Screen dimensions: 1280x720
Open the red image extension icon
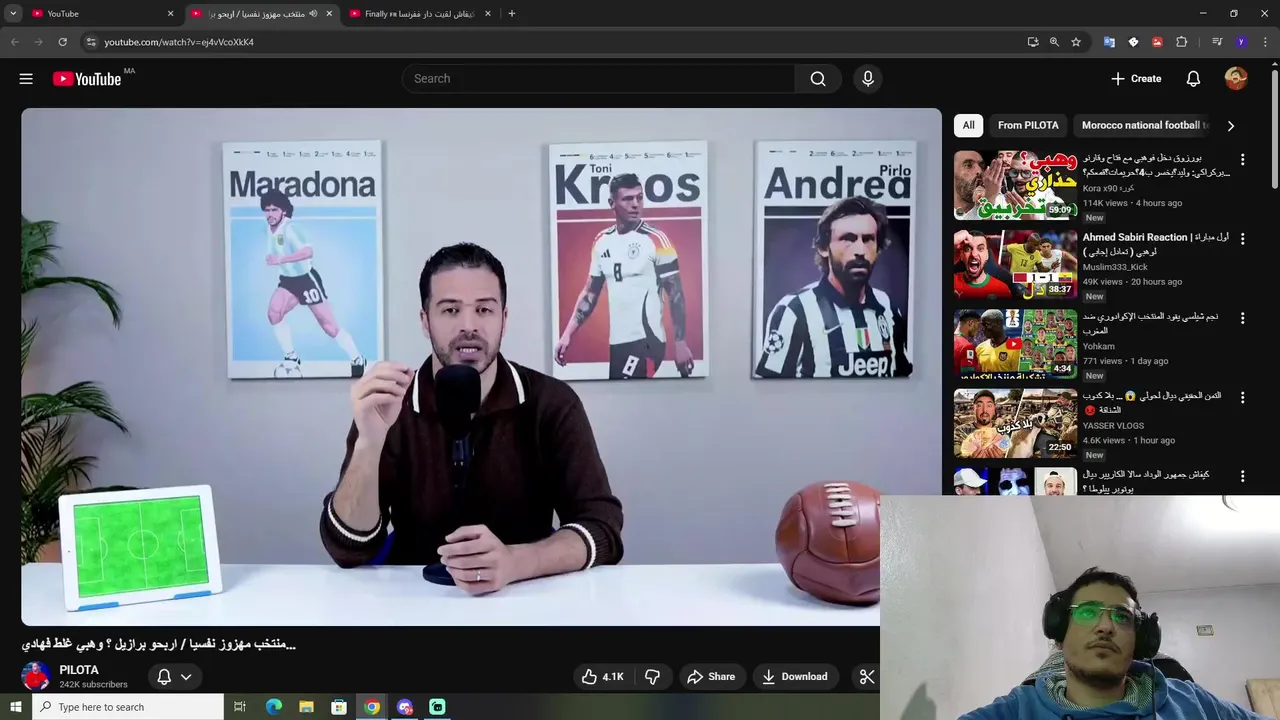point(1157,42)
